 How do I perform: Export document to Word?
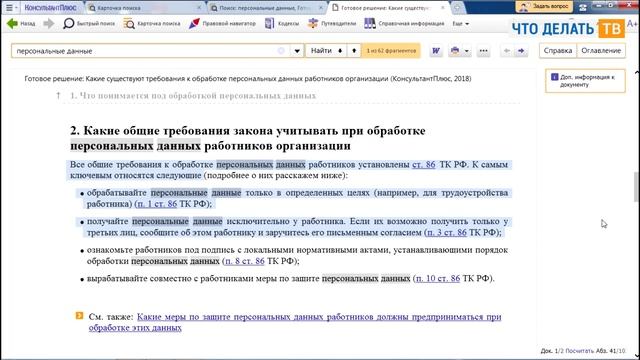pos(436,51)
